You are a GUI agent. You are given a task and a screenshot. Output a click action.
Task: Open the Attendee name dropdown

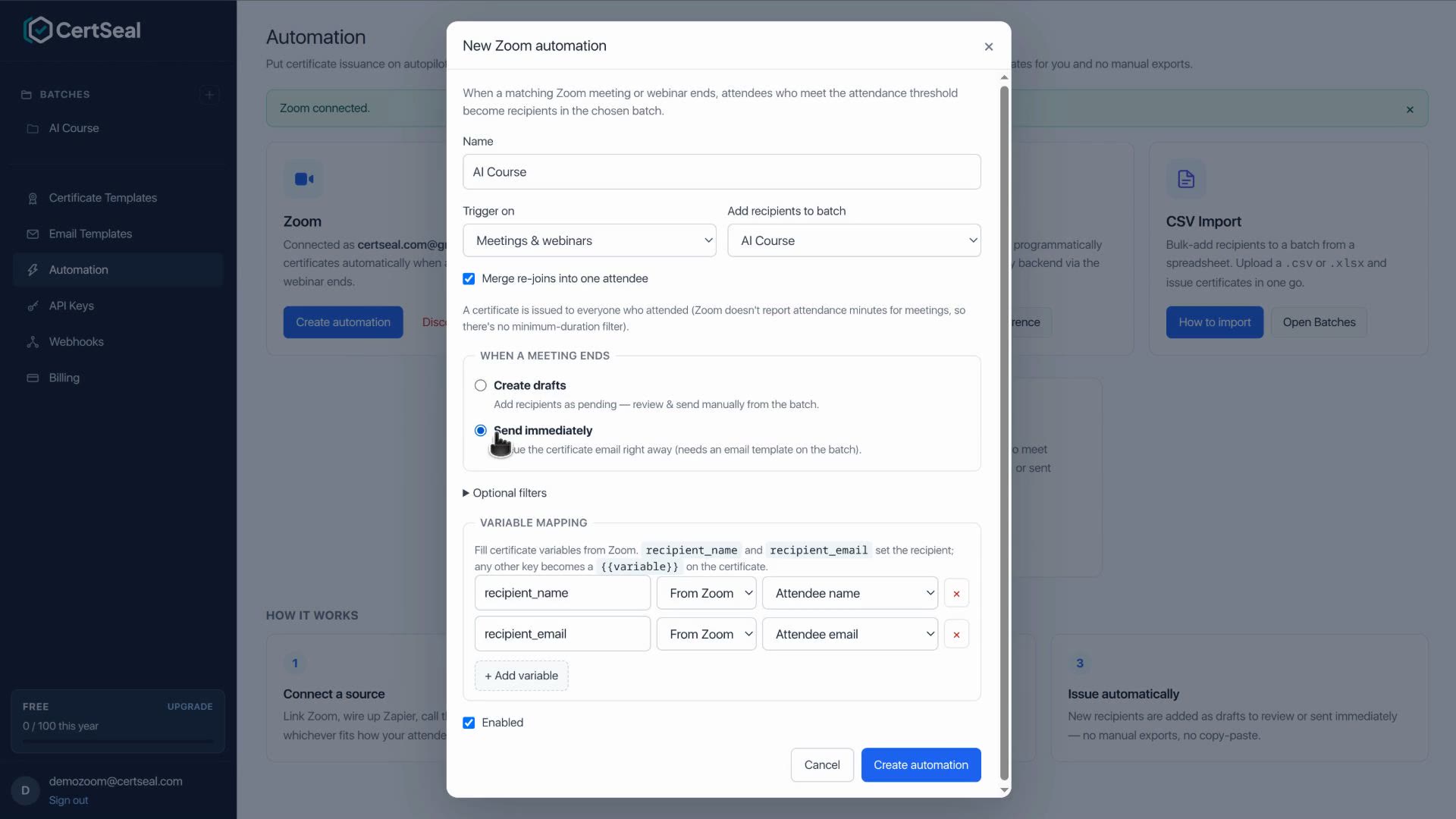(x=850, y=593)
